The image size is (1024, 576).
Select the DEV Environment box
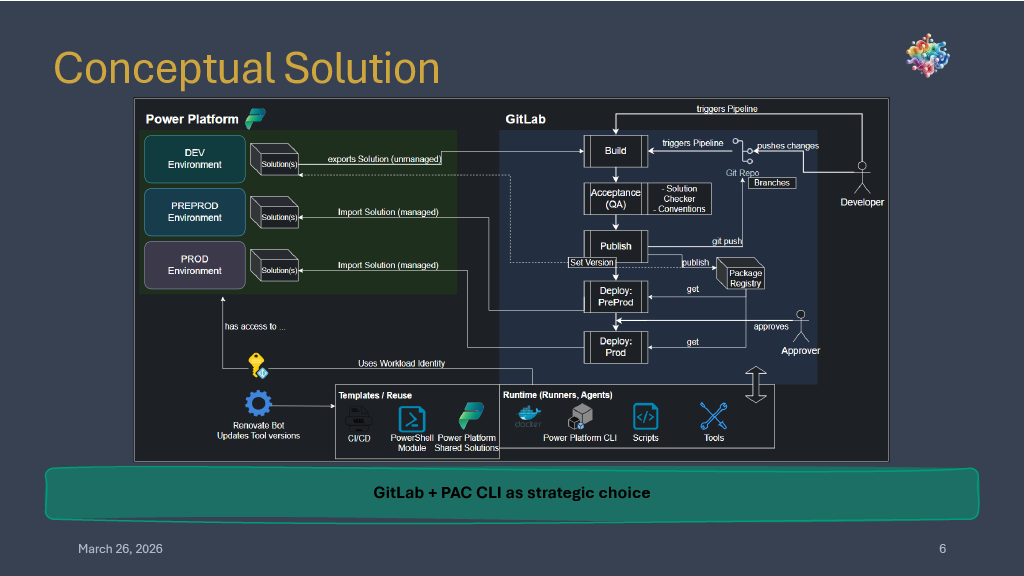(195, 159)
